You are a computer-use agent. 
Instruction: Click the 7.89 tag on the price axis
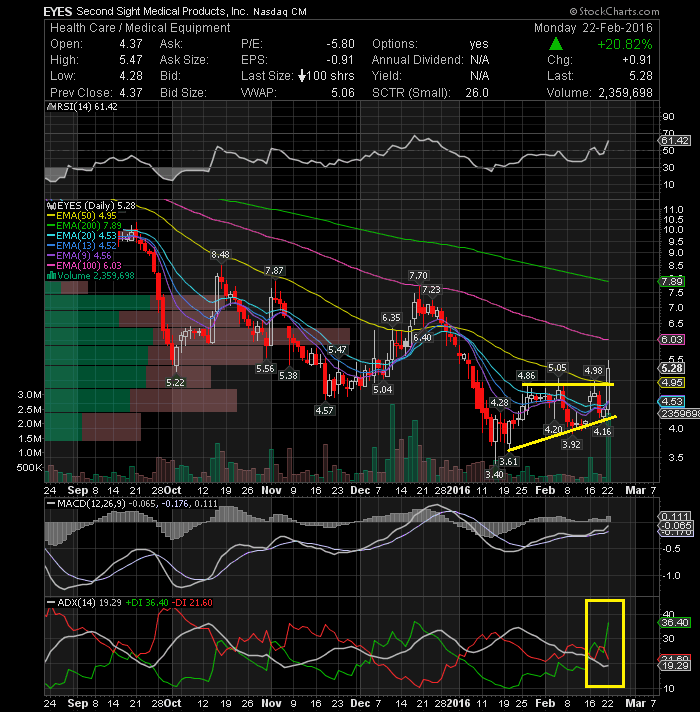[671, 282]
